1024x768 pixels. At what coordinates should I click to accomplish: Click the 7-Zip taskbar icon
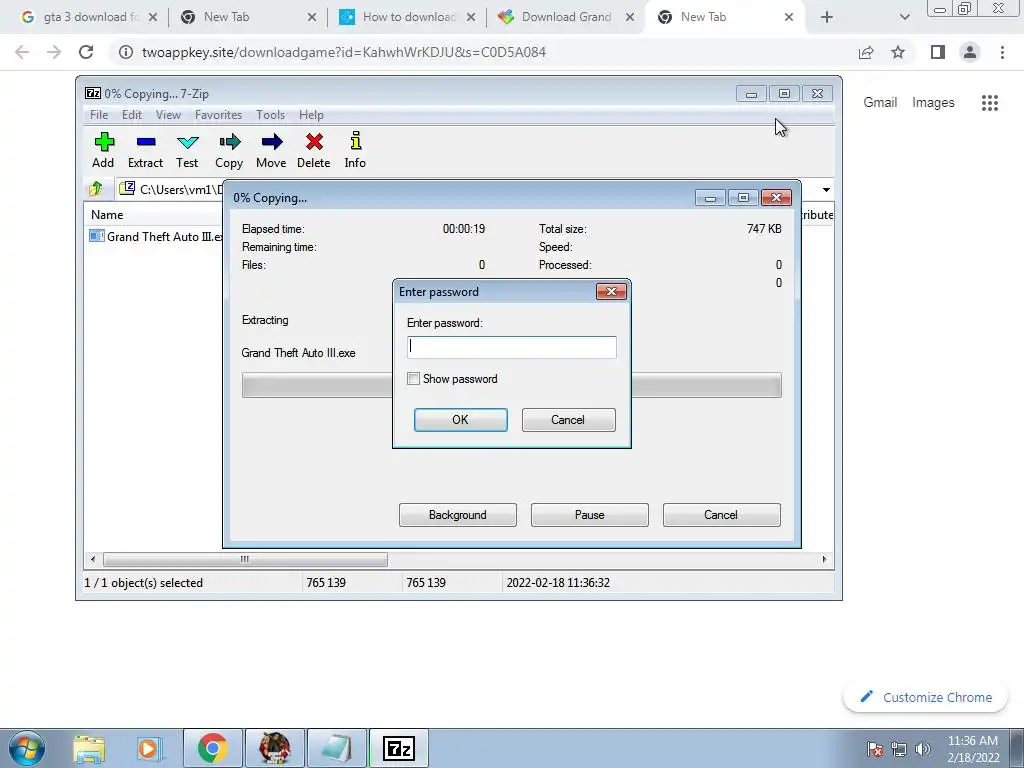pyautogui.click(x=399, y=748)
